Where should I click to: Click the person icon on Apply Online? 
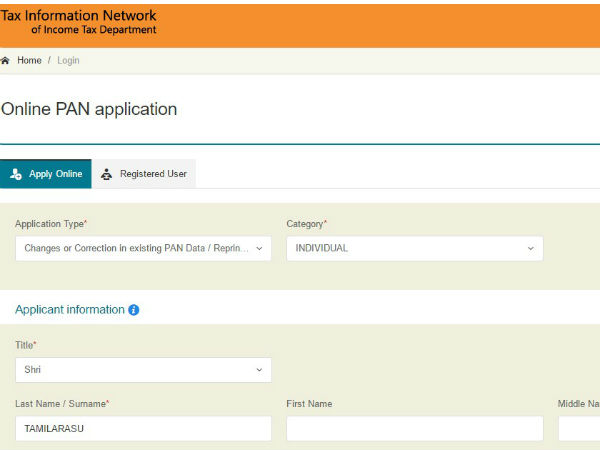[15, 174]
